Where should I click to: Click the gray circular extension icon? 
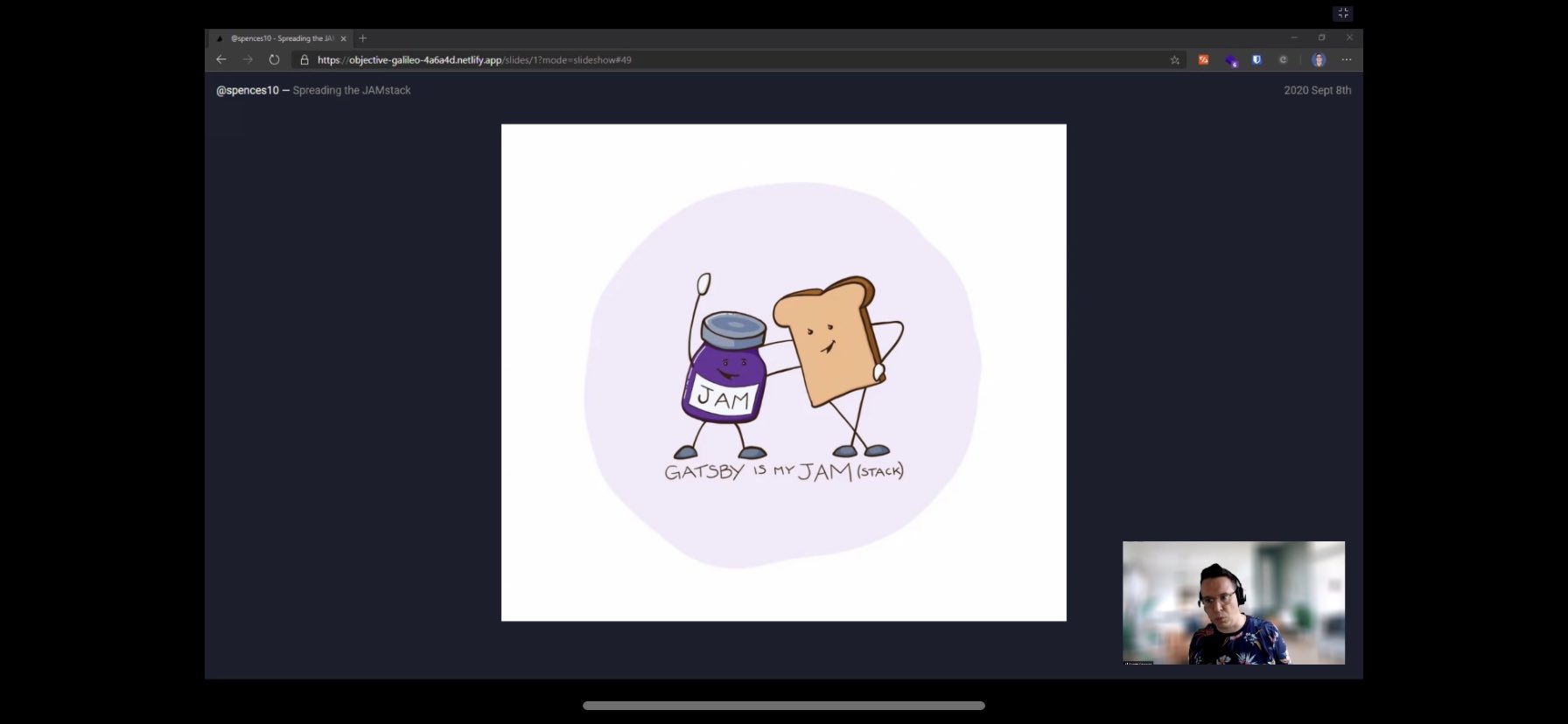coord(1283,59)
